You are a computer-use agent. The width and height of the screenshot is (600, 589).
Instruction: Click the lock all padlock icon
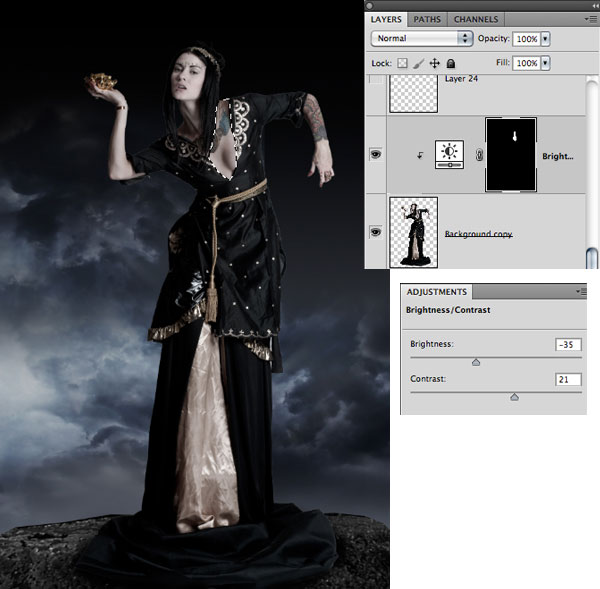click(x=451, y=63)
